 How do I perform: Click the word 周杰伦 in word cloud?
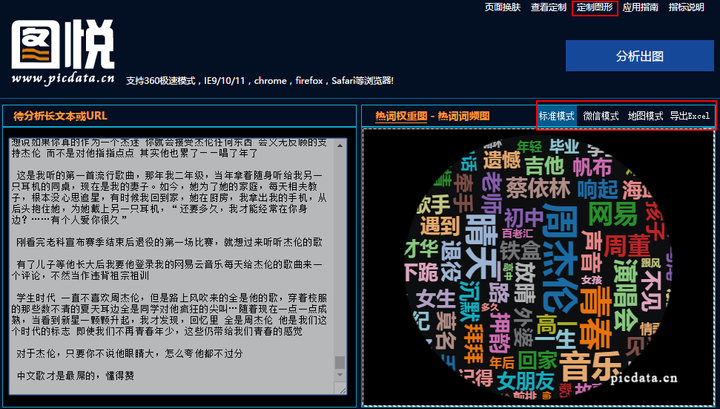559,258
